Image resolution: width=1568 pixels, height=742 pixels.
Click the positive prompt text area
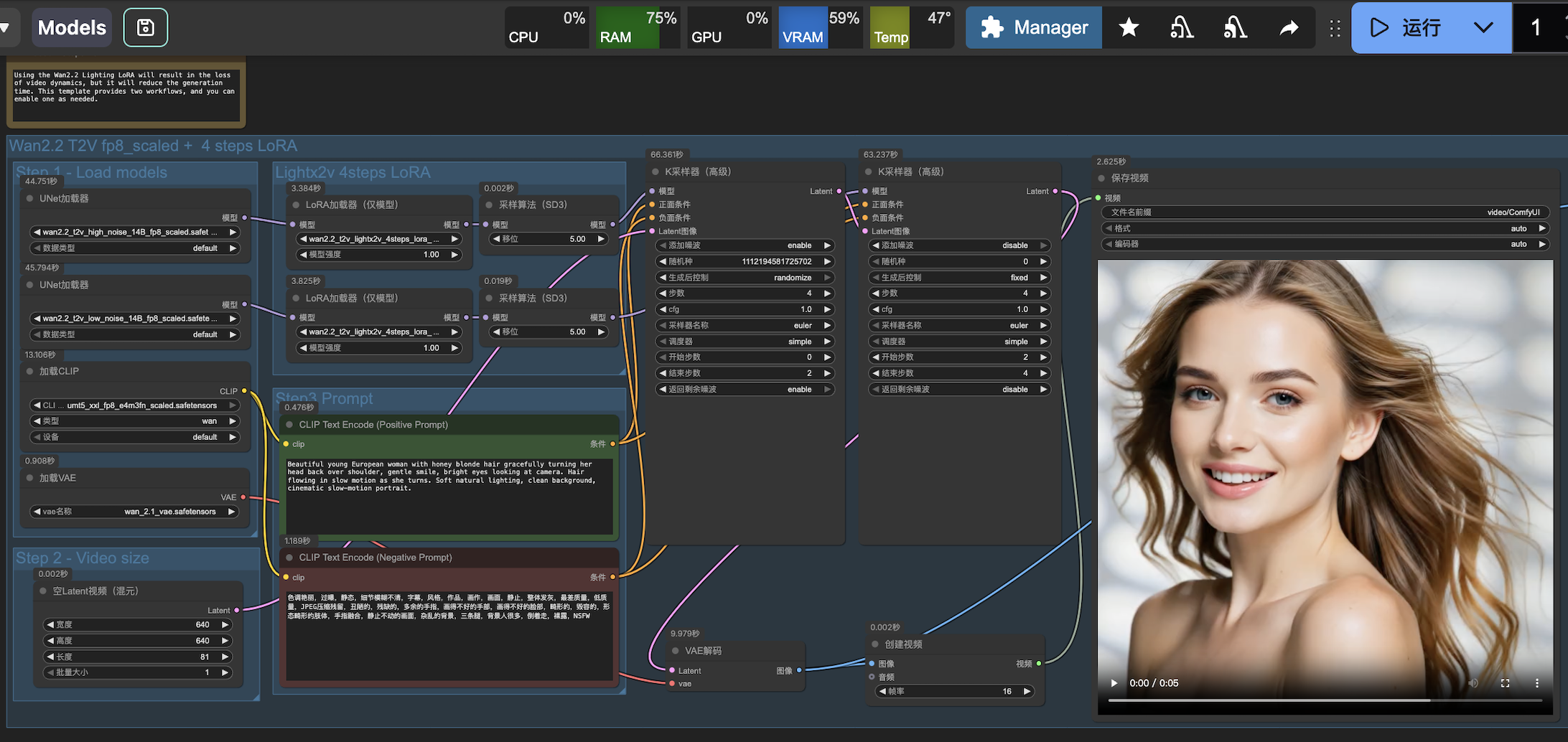[449, 497]
